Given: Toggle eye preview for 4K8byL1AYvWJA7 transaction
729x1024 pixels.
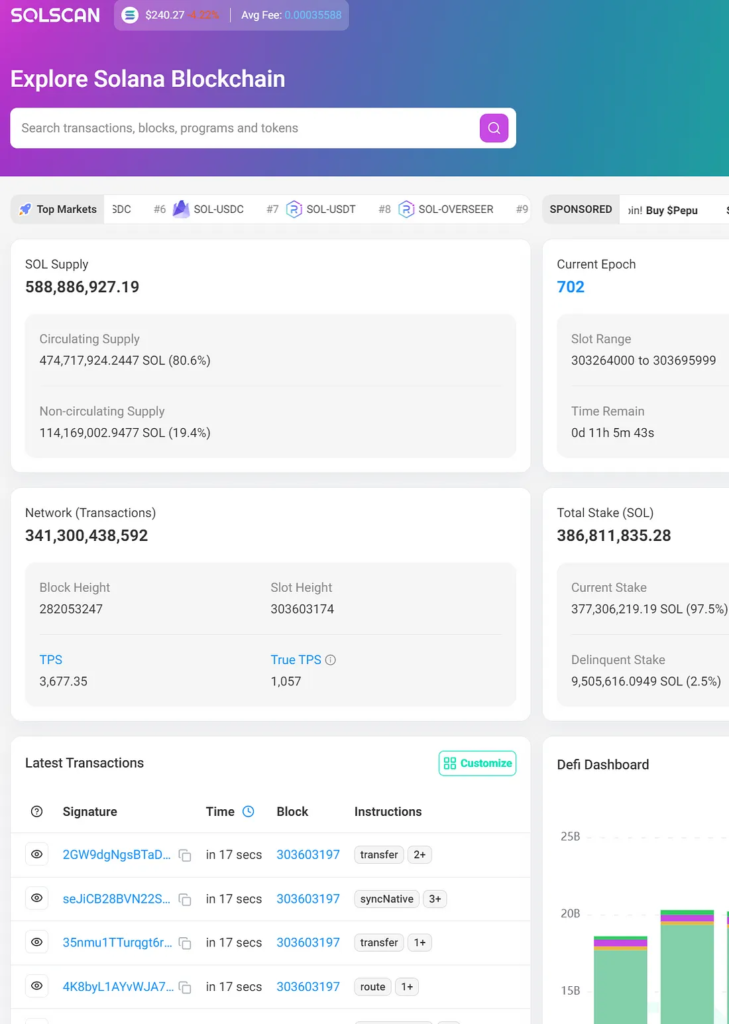Looking at the screenshot, I should pyautogui.click(x=37, y=987).
